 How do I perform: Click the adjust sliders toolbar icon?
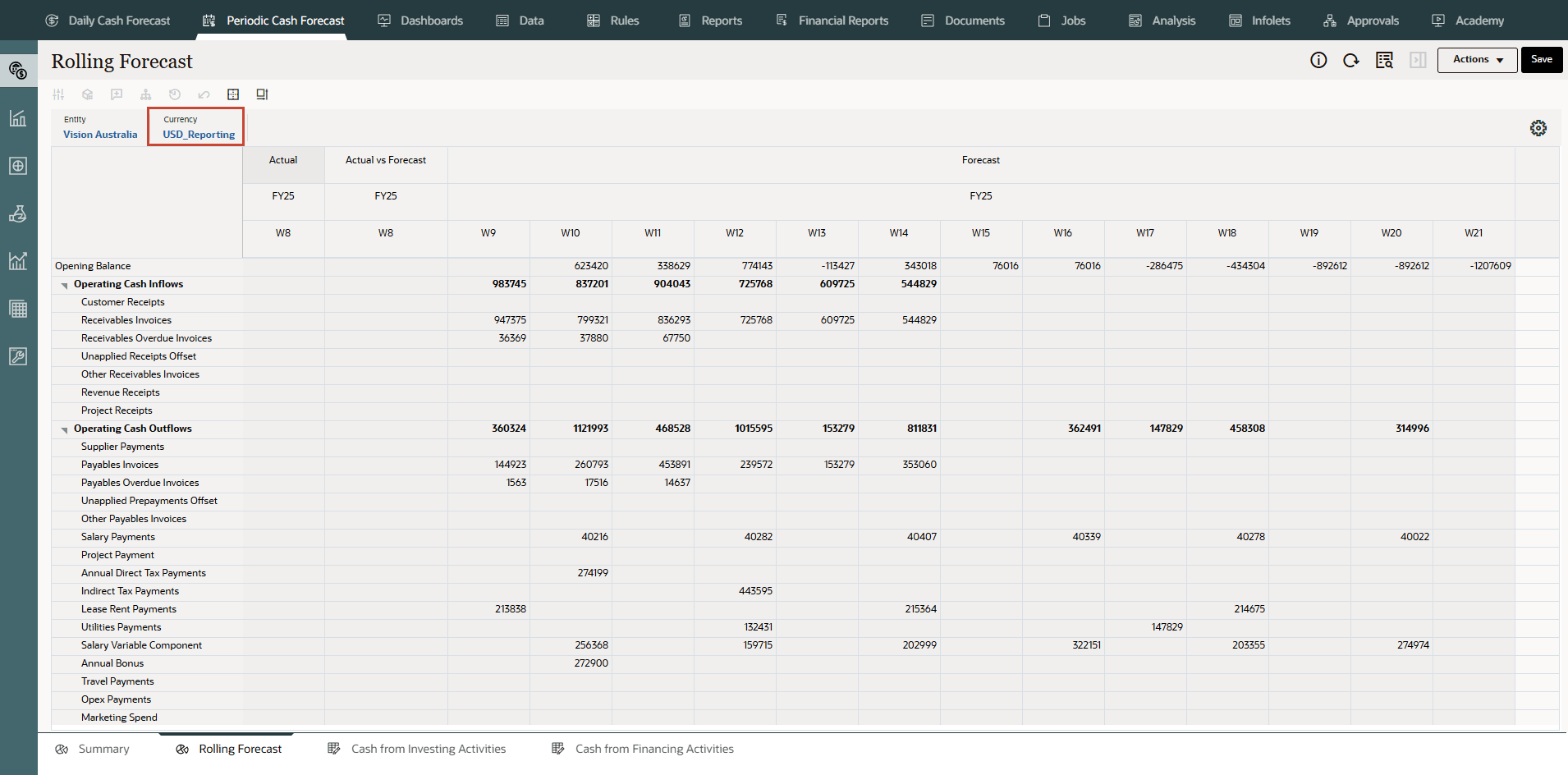tap(58, 94)
